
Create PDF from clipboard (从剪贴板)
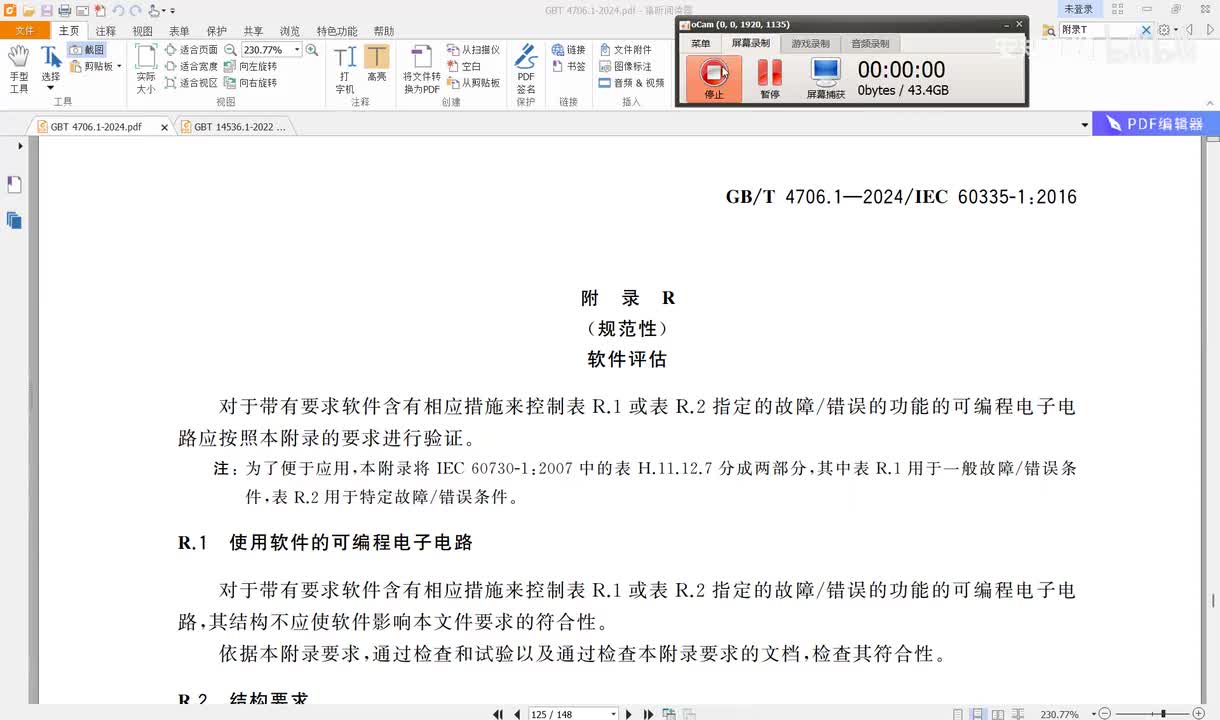pos(473,83)
